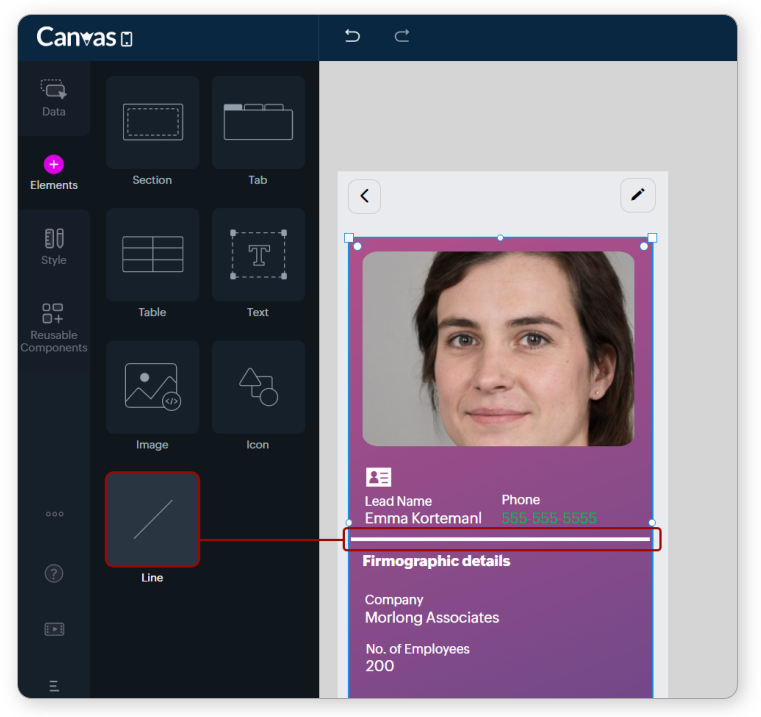Click the Canvas logo
The height and width of the screenshot is (717, 761).
pos(76,37)
